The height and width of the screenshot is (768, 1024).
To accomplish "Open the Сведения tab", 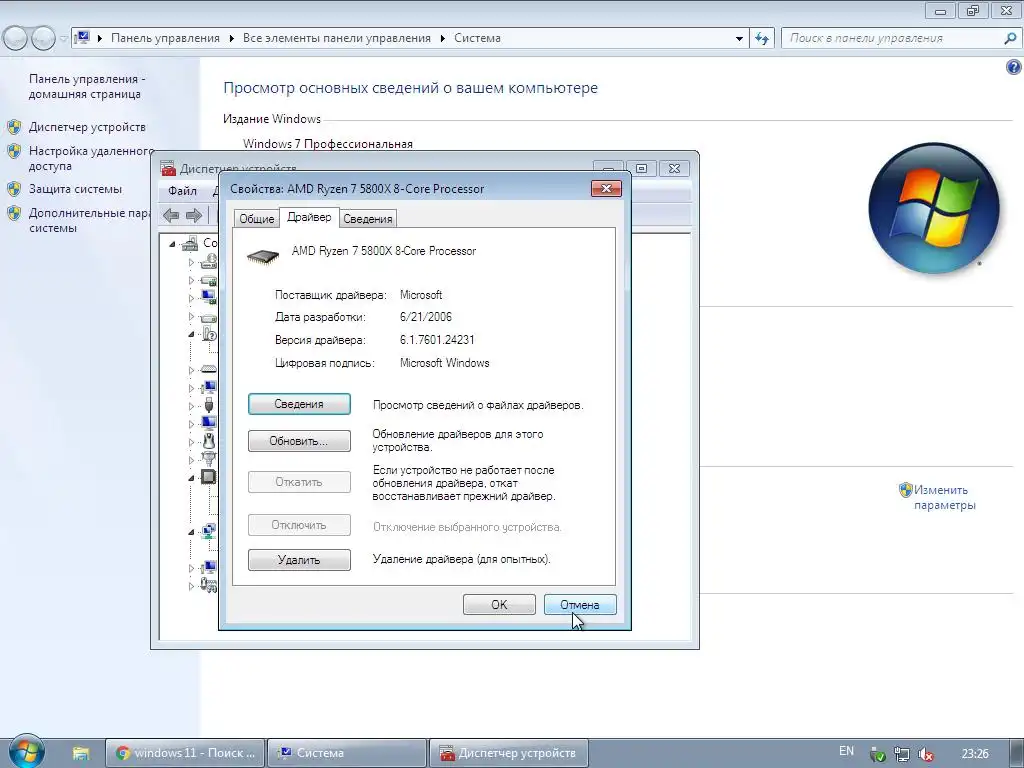I will (x=368, y=219).
